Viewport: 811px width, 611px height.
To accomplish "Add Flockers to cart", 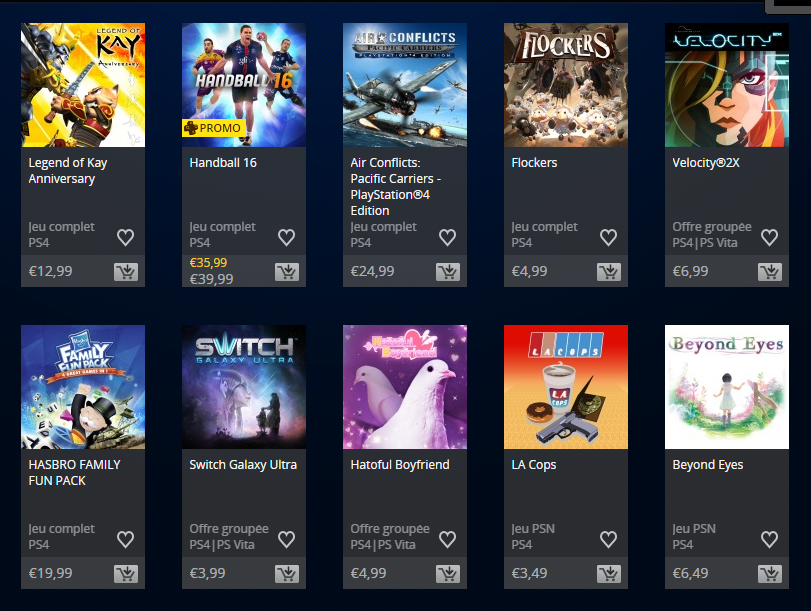I will point(609,272).
